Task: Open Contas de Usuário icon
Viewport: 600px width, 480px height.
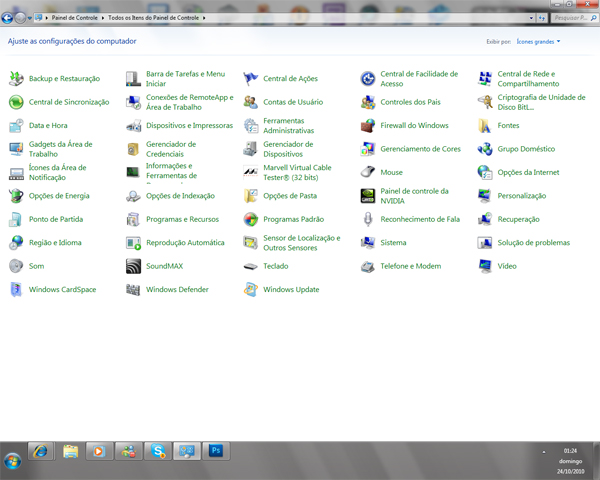Action: point(251,102)
